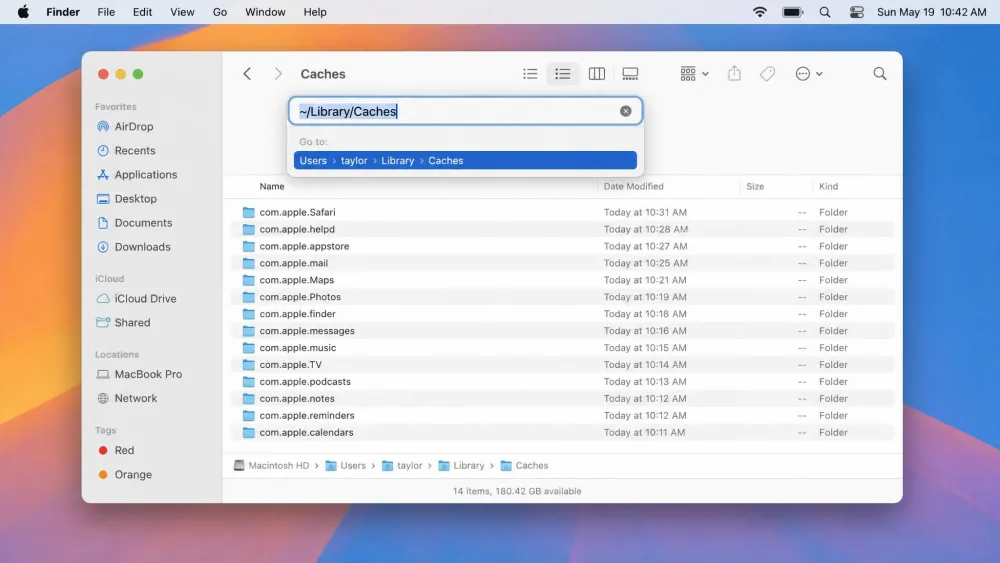1000x563 pixels.
Task: Select the Orange tag in the sidebar
Action: coord(133,474)
